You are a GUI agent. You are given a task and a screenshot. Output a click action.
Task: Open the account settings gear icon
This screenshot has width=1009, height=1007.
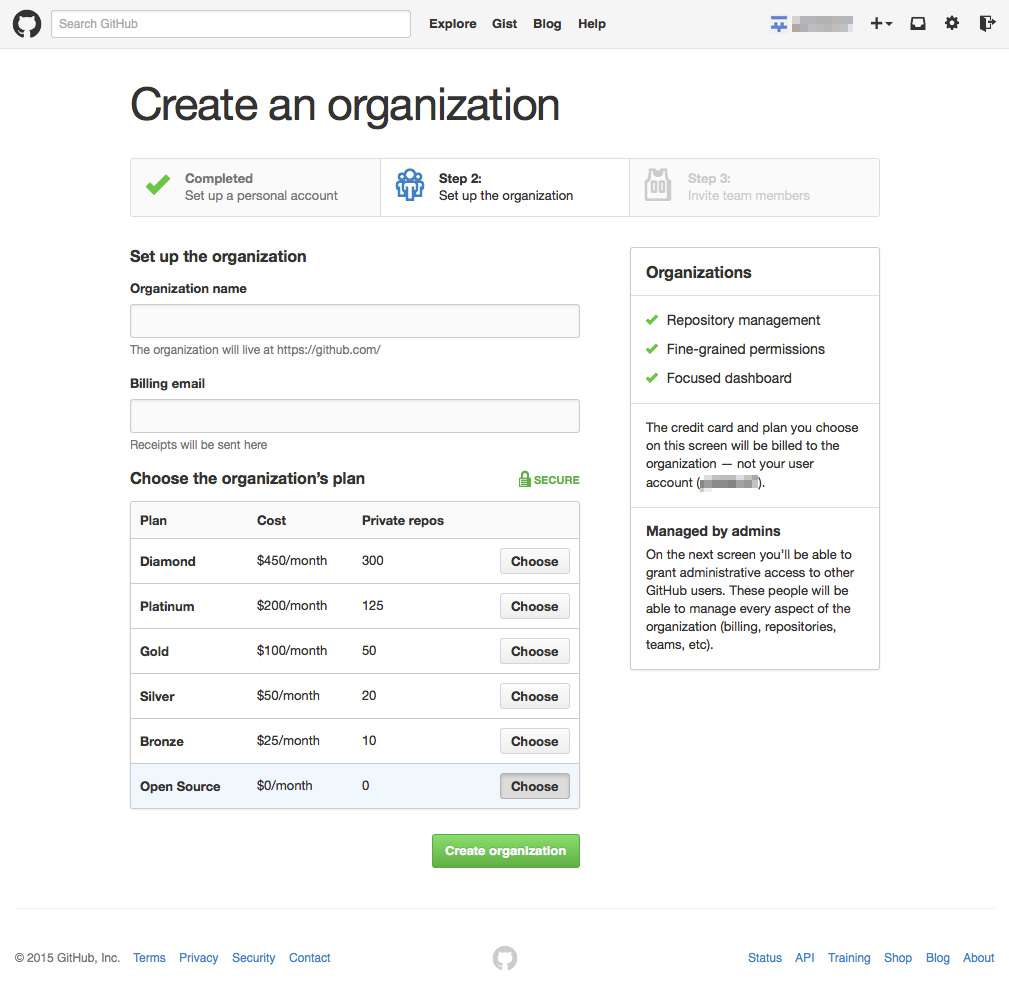[x=951, y=22]
